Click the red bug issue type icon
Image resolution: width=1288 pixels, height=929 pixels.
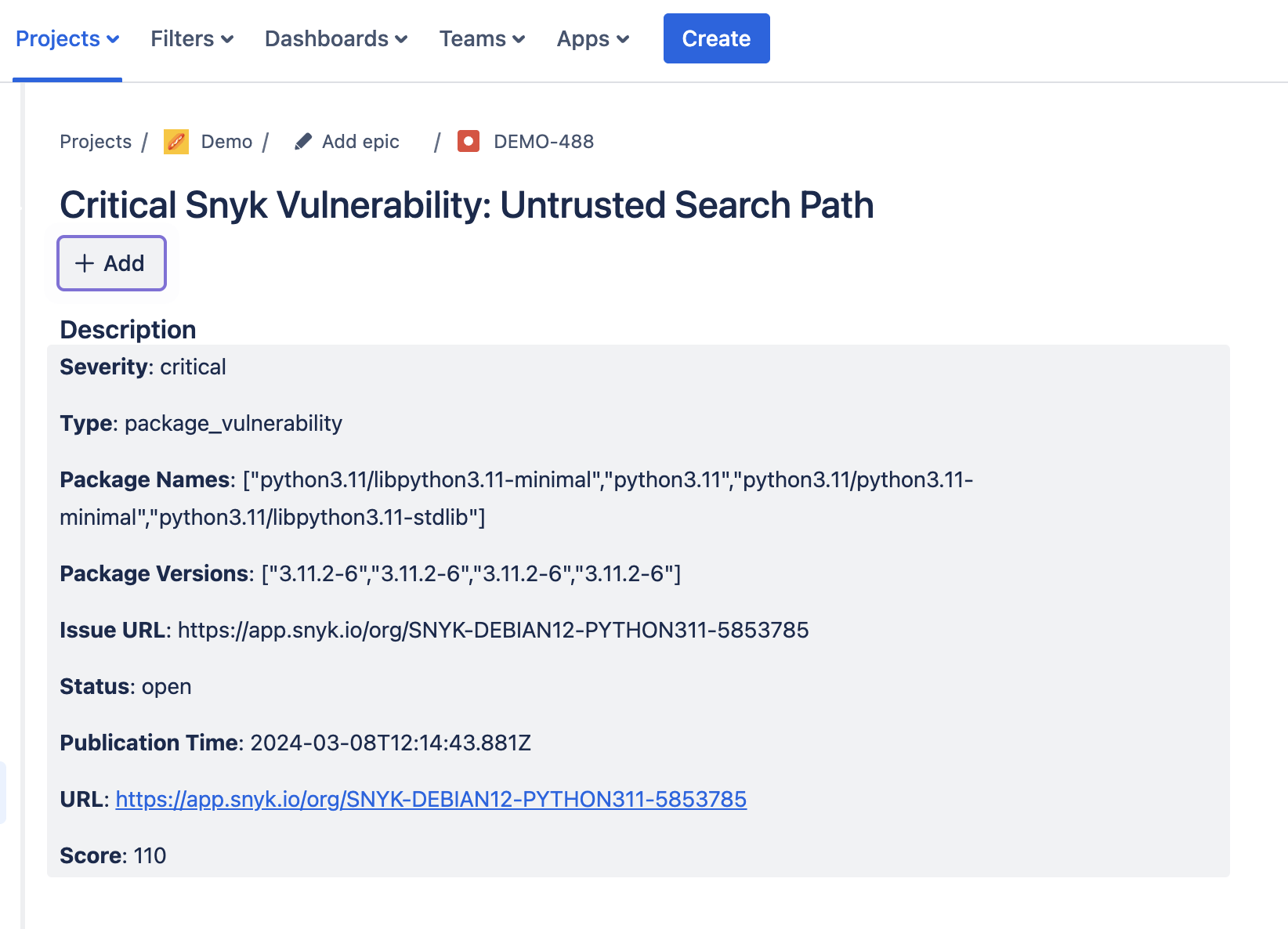tap(469, 141)
